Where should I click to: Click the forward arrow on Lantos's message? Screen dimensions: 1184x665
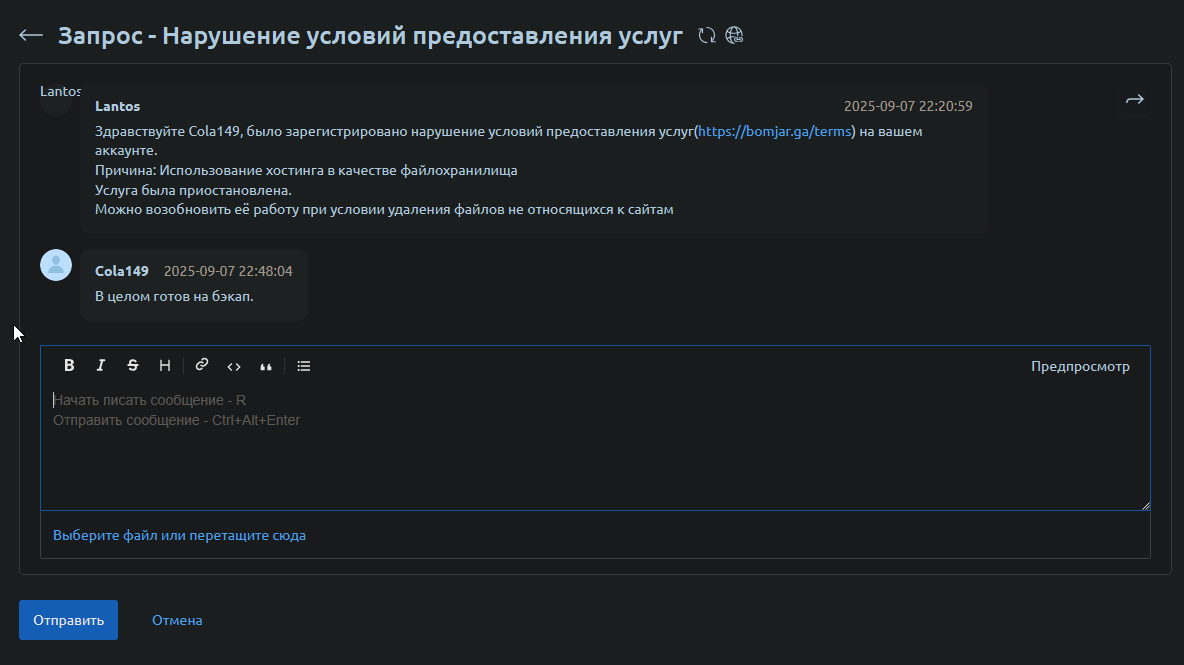(1134, 100)
